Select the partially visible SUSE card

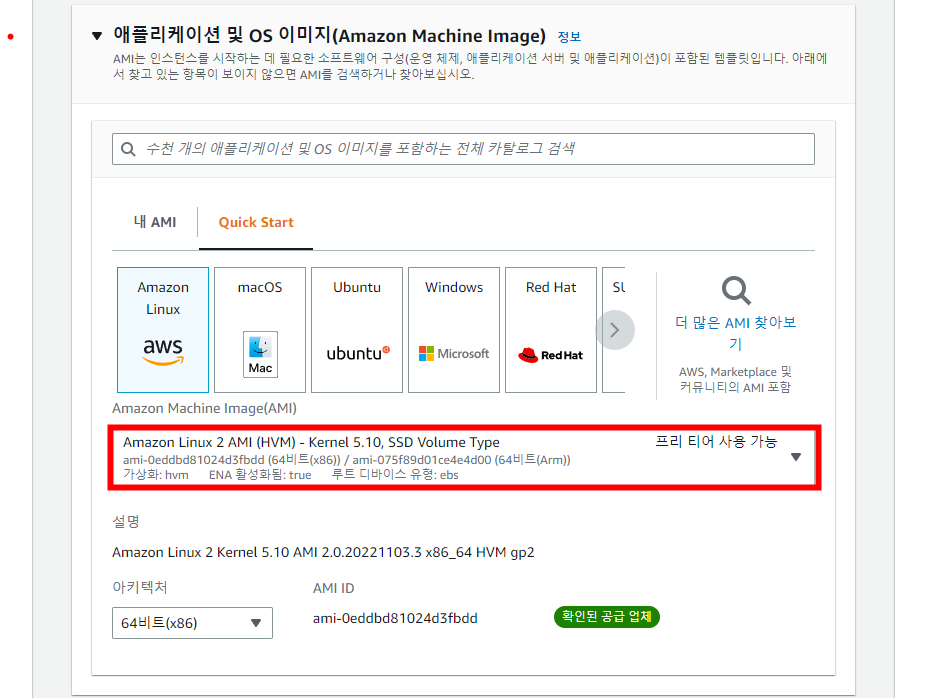coord(613,330)
